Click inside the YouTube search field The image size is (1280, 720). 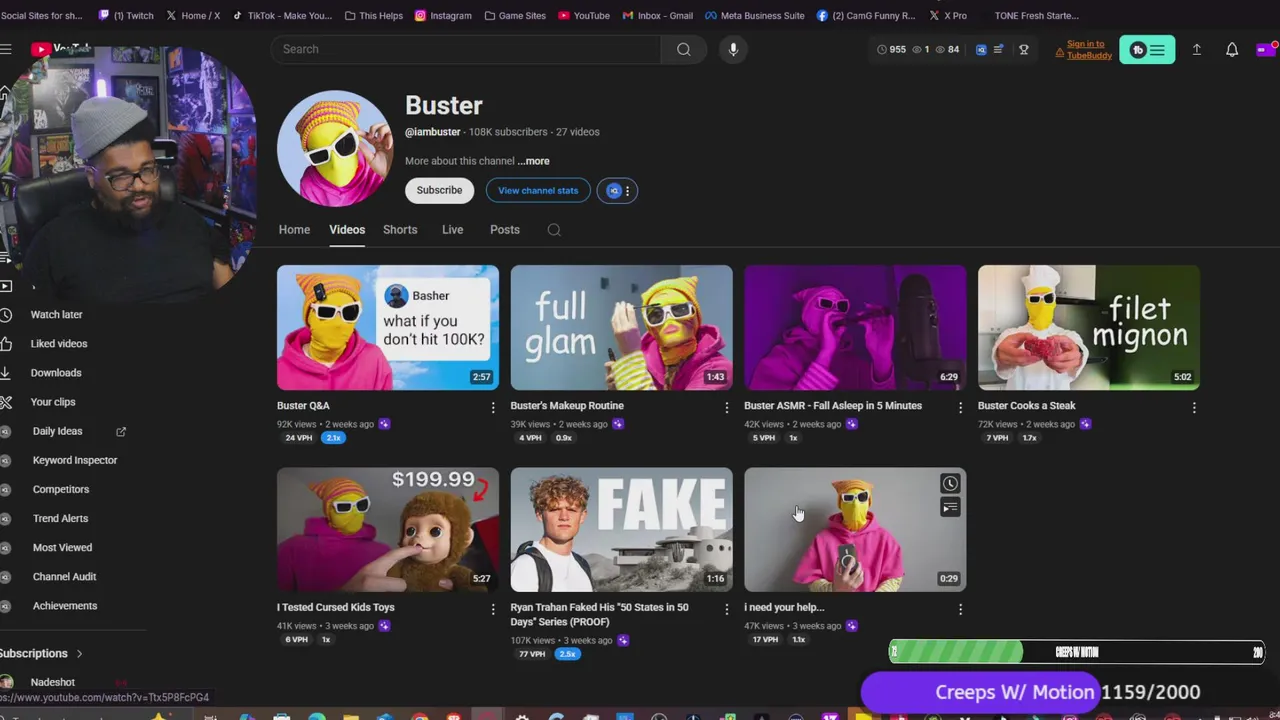[x=466, y=49]
